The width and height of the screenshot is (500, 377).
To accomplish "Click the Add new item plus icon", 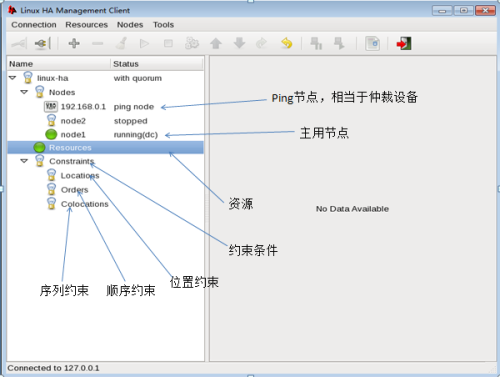I will point(74,43).
